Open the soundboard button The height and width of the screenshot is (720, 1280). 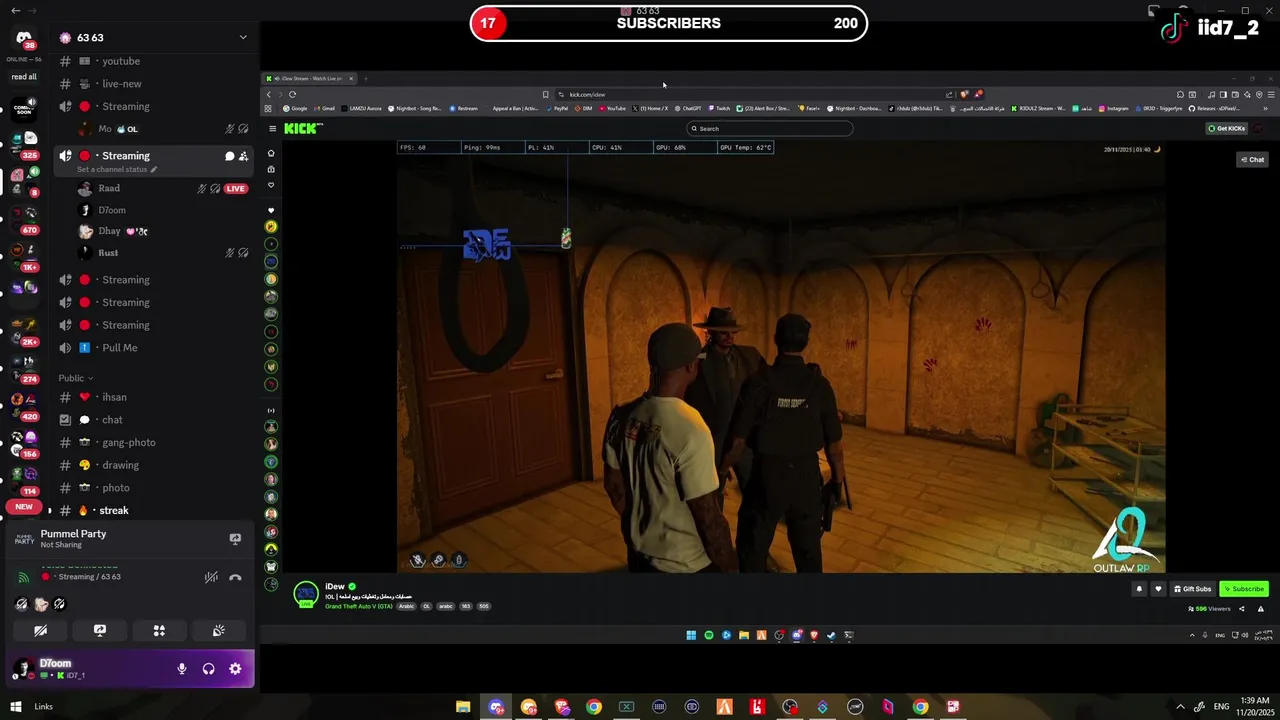[x=218, y=631]
